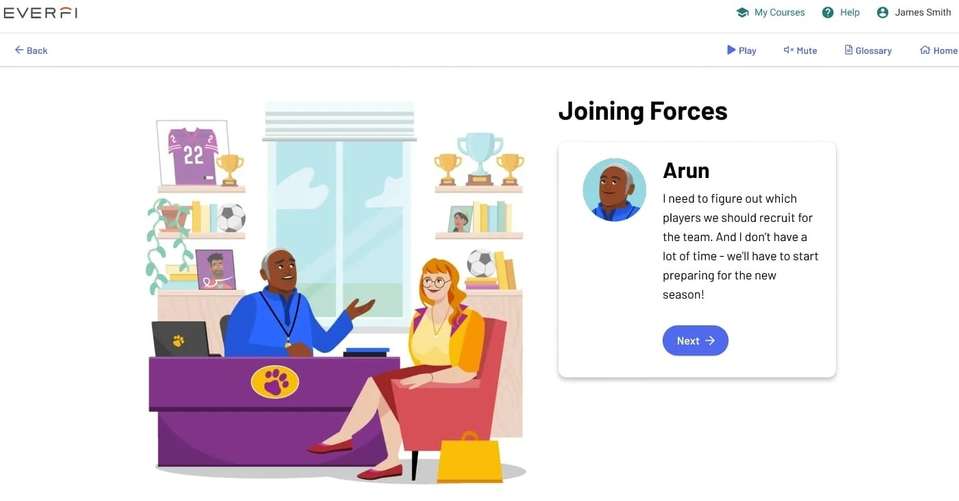Go back using the Back text
This screenshot has height=501, width=959.
click(x=37, y=51)
